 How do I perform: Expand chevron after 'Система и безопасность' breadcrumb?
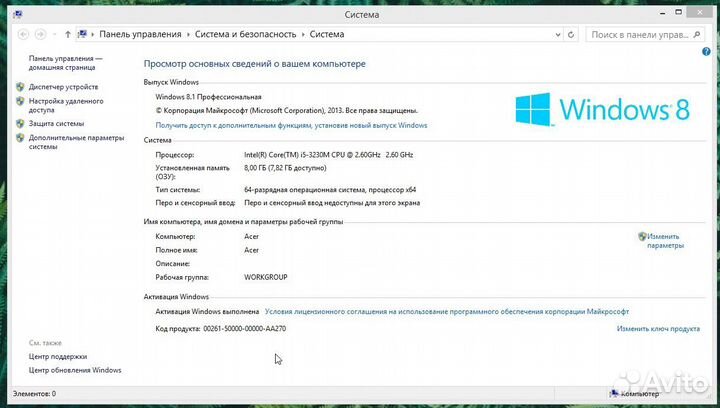(x=303, y=34)
